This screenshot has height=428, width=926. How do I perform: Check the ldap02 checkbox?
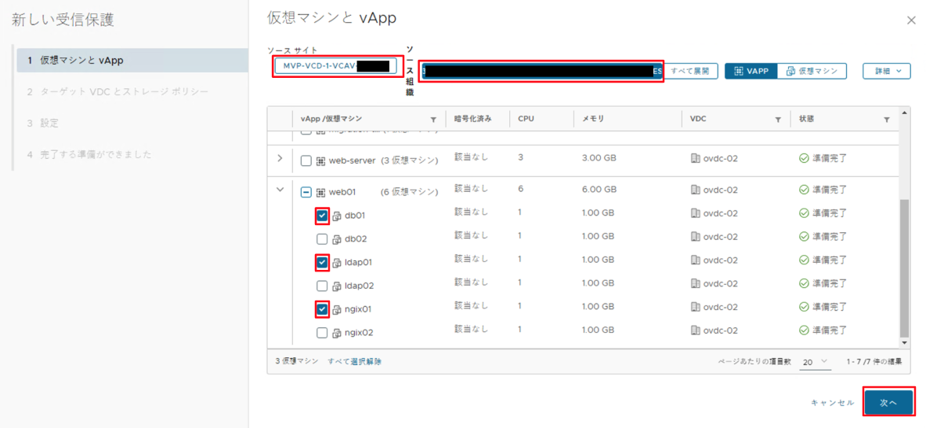click(322, 286)
